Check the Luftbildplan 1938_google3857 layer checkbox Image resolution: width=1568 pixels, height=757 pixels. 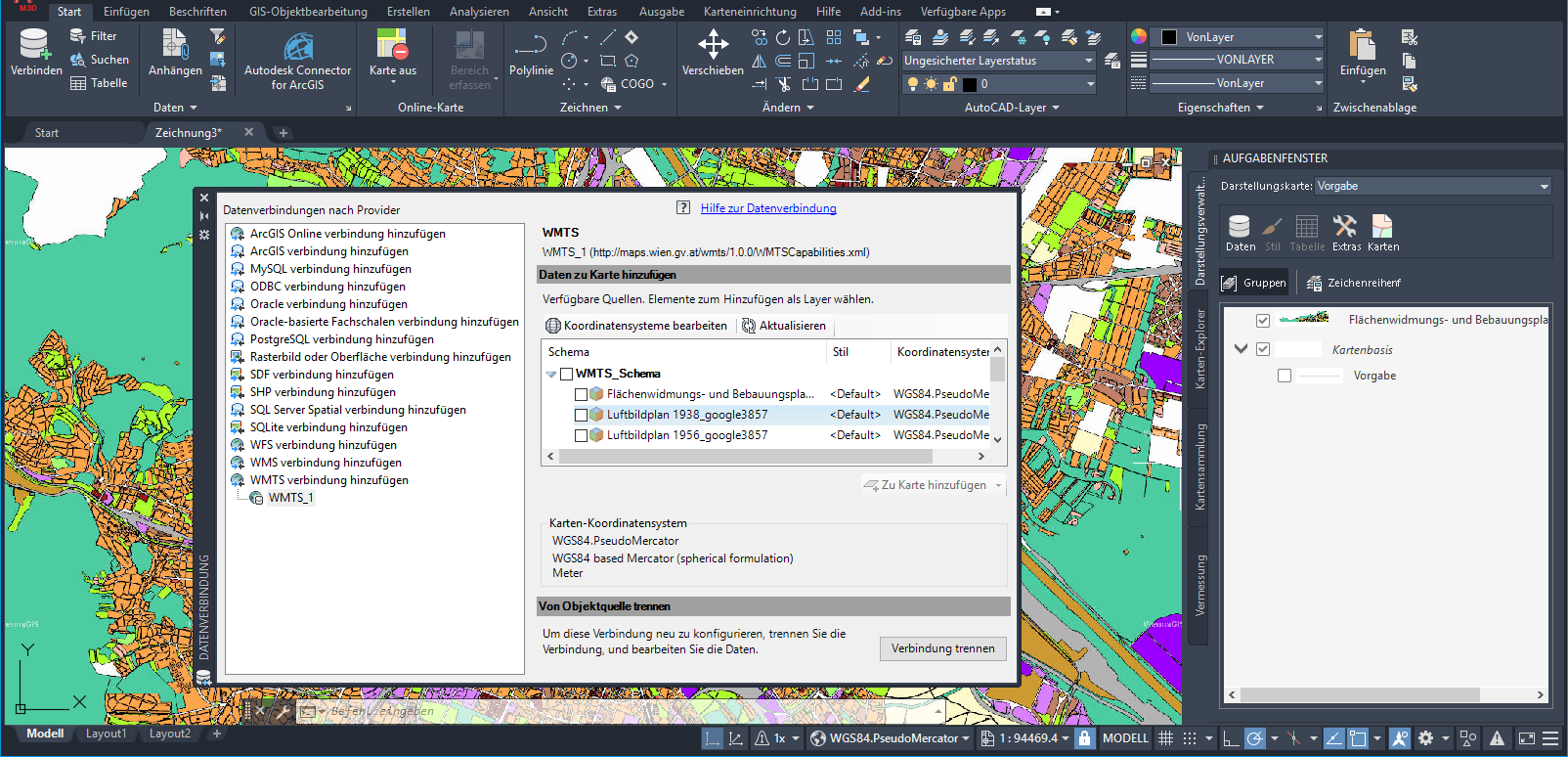pyautogui.click(x=581, y=415)
